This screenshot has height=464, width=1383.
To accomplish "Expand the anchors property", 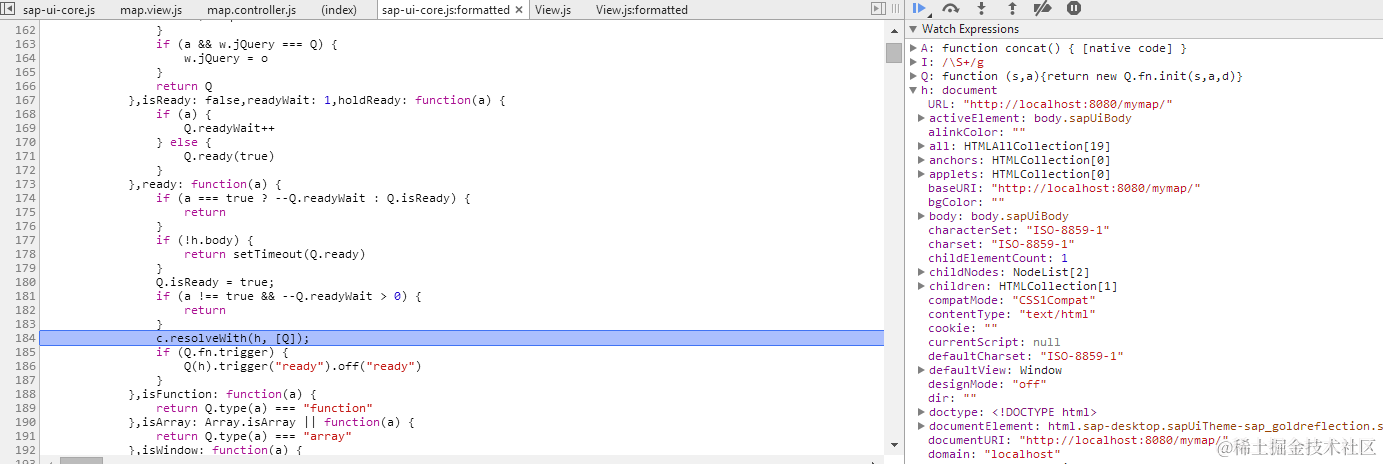I will 921,160.
